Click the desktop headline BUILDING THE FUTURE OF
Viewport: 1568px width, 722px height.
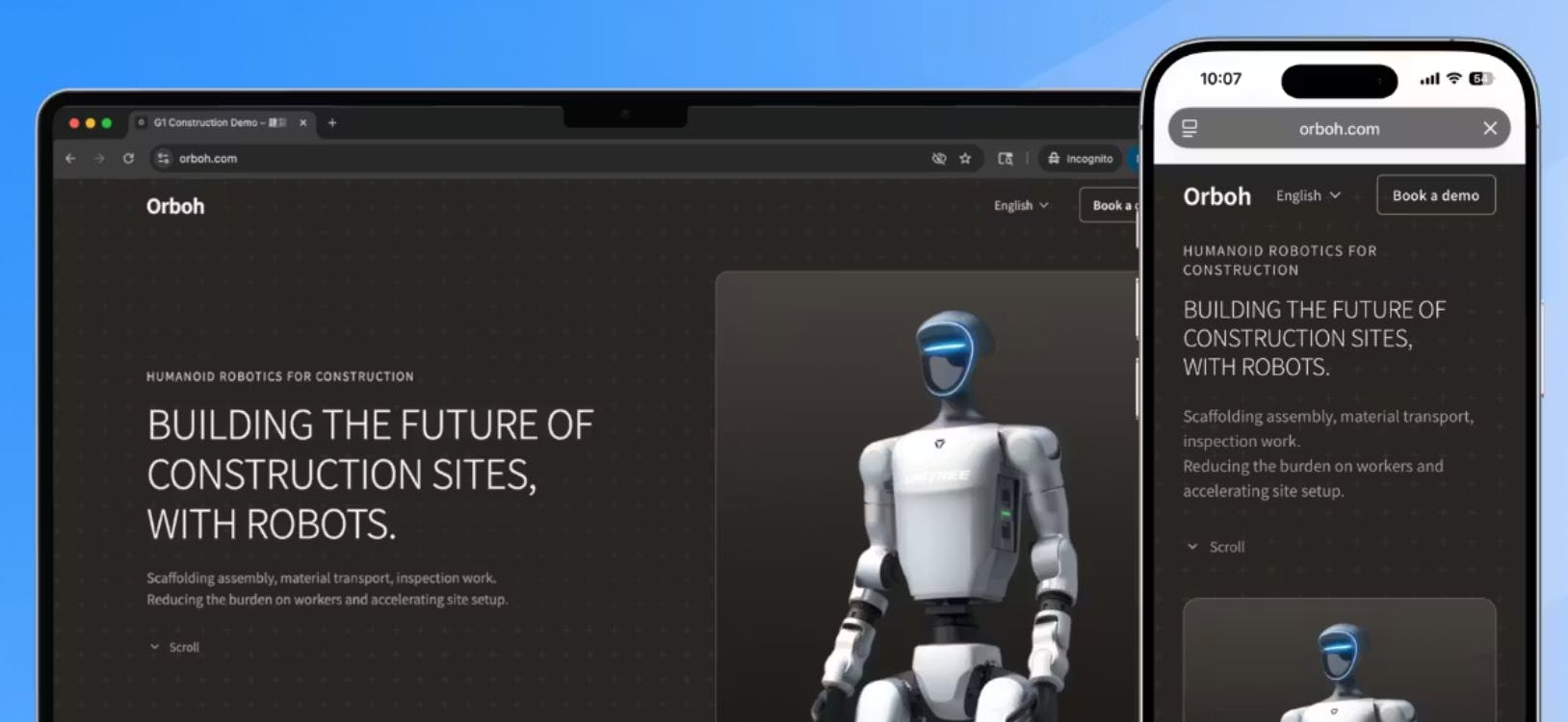[x=370, y=425]
